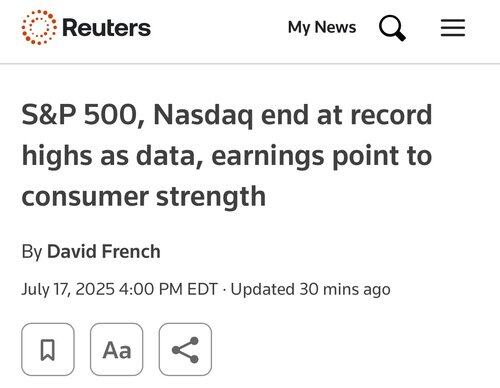500x388 pixels.
Task: Click the July 17, 2025 publication date
Action: (68, 289)
